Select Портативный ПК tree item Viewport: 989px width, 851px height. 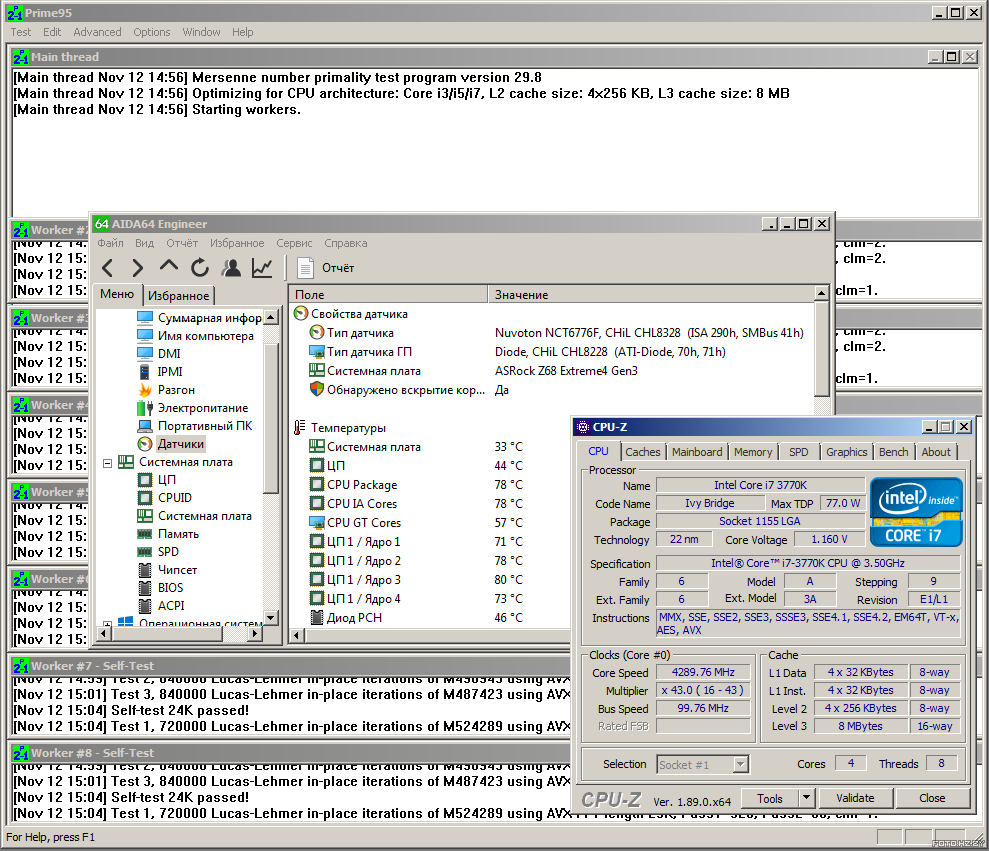tap(195, 426)
